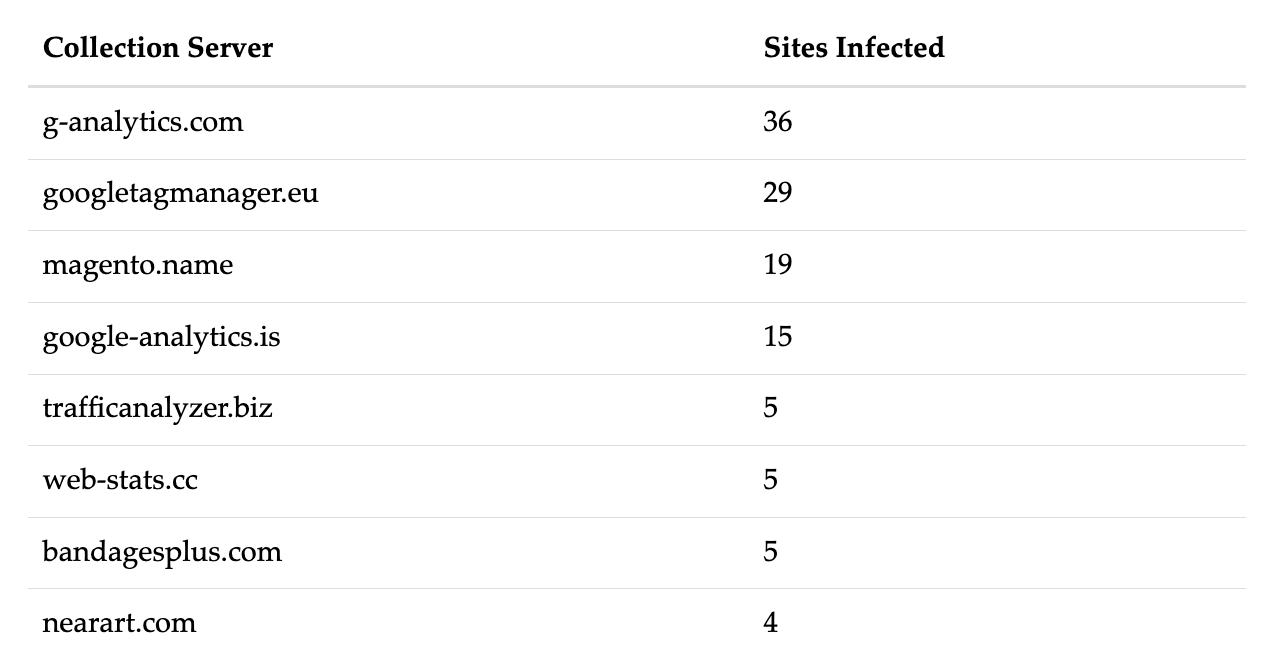This screenshot has height=660, width=1268.
Task: Click the web-stats.cc table cell
Action: [x=120, y=480]
